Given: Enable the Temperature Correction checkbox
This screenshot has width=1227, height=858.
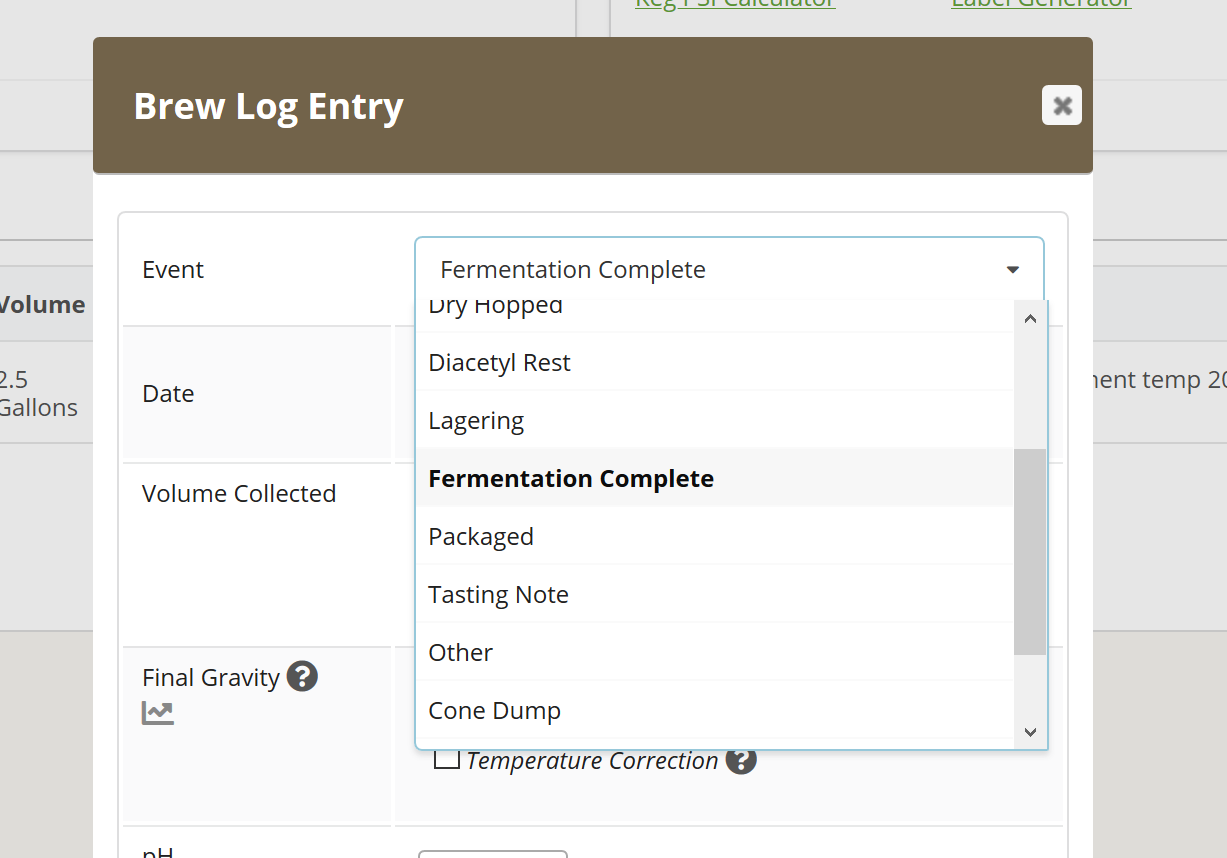Looking at the screenshot, I should click(447, 760).
